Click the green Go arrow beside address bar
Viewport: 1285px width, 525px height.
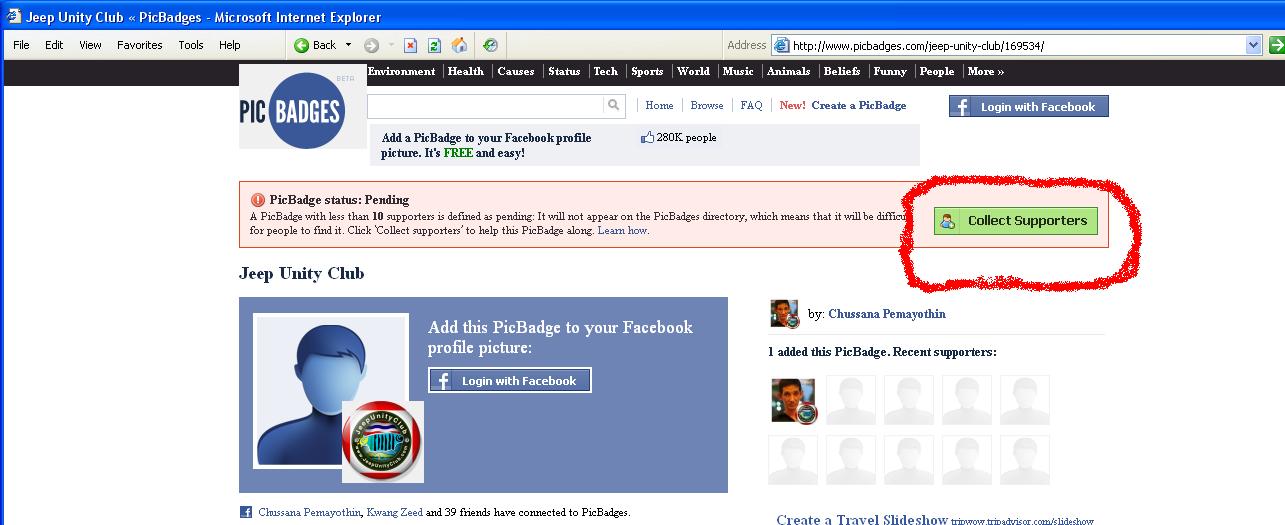[1276, 45]
